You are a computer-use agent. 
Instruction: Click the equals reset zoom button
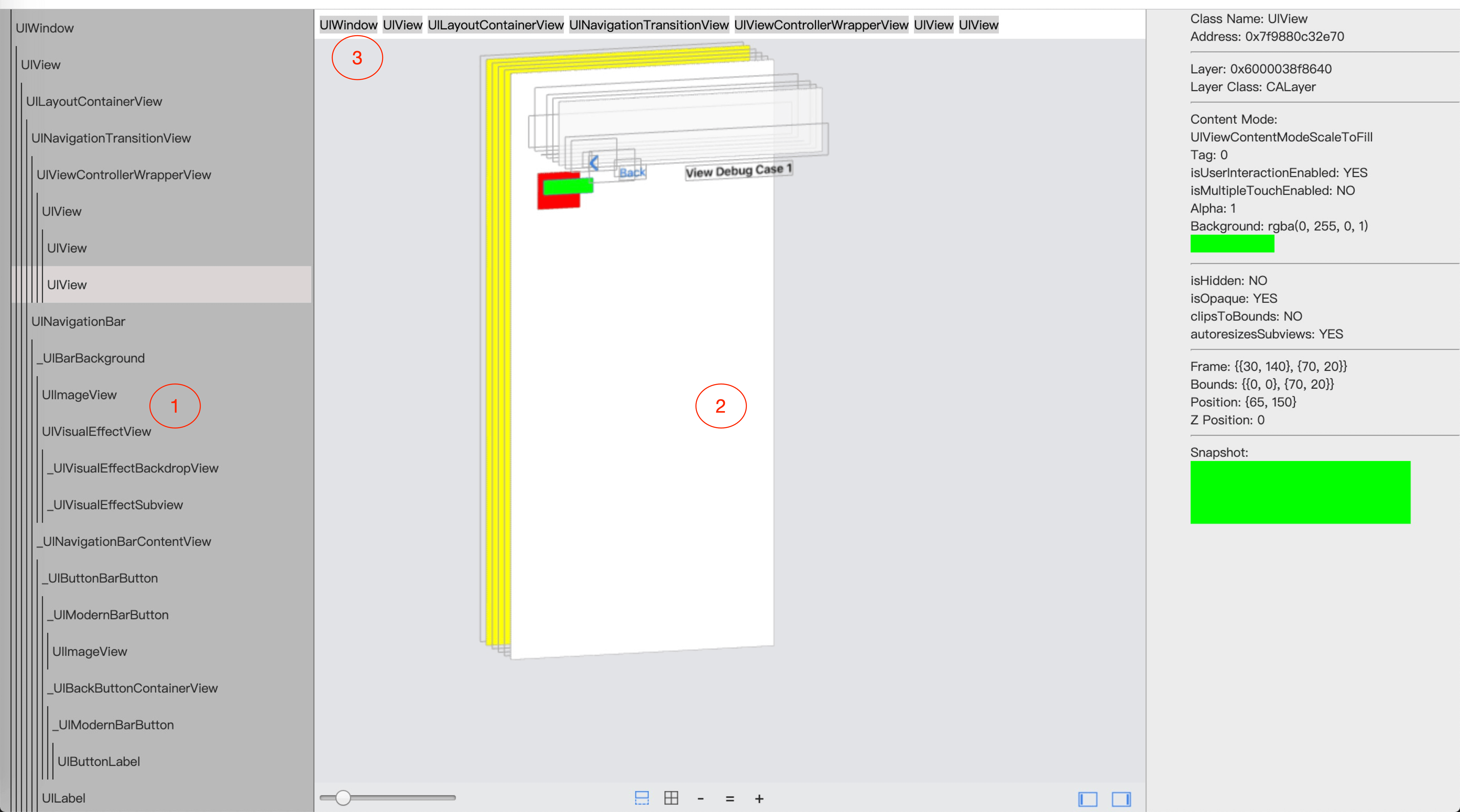point(730,799)
